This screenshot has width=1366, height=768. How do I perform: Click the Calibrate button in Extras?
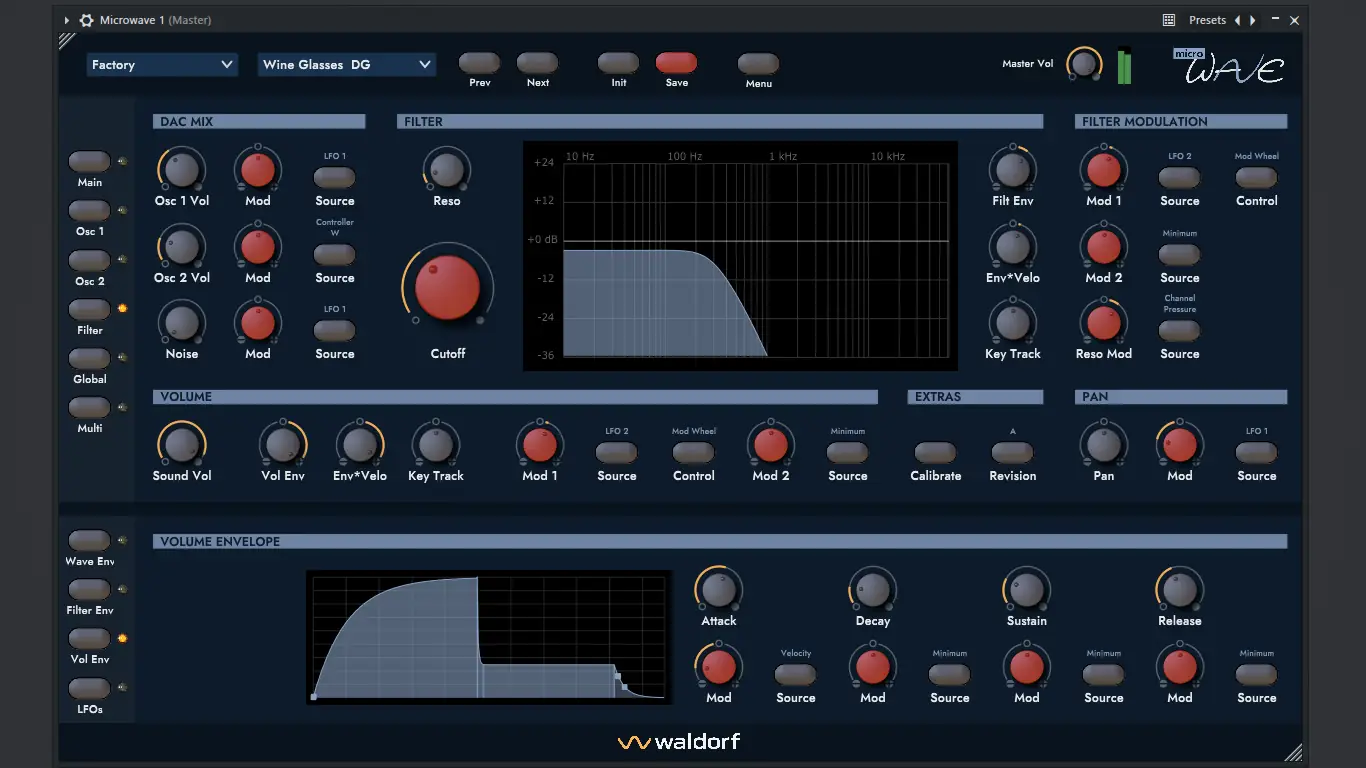tap(936, 453)
